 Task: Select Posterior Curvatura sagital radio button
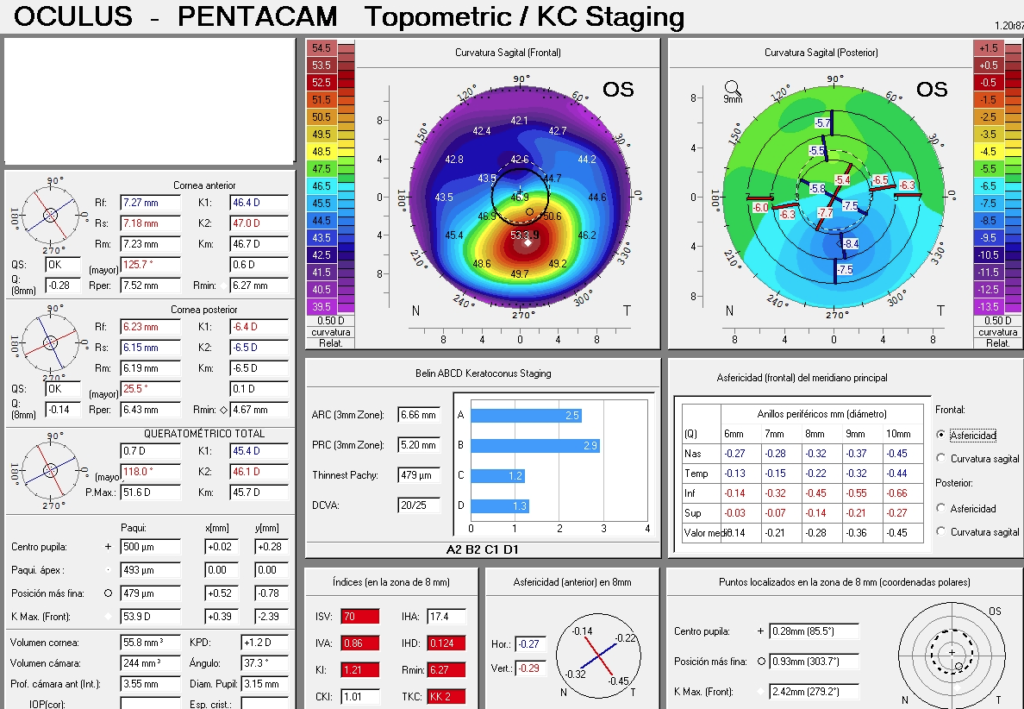click(941, 532)
